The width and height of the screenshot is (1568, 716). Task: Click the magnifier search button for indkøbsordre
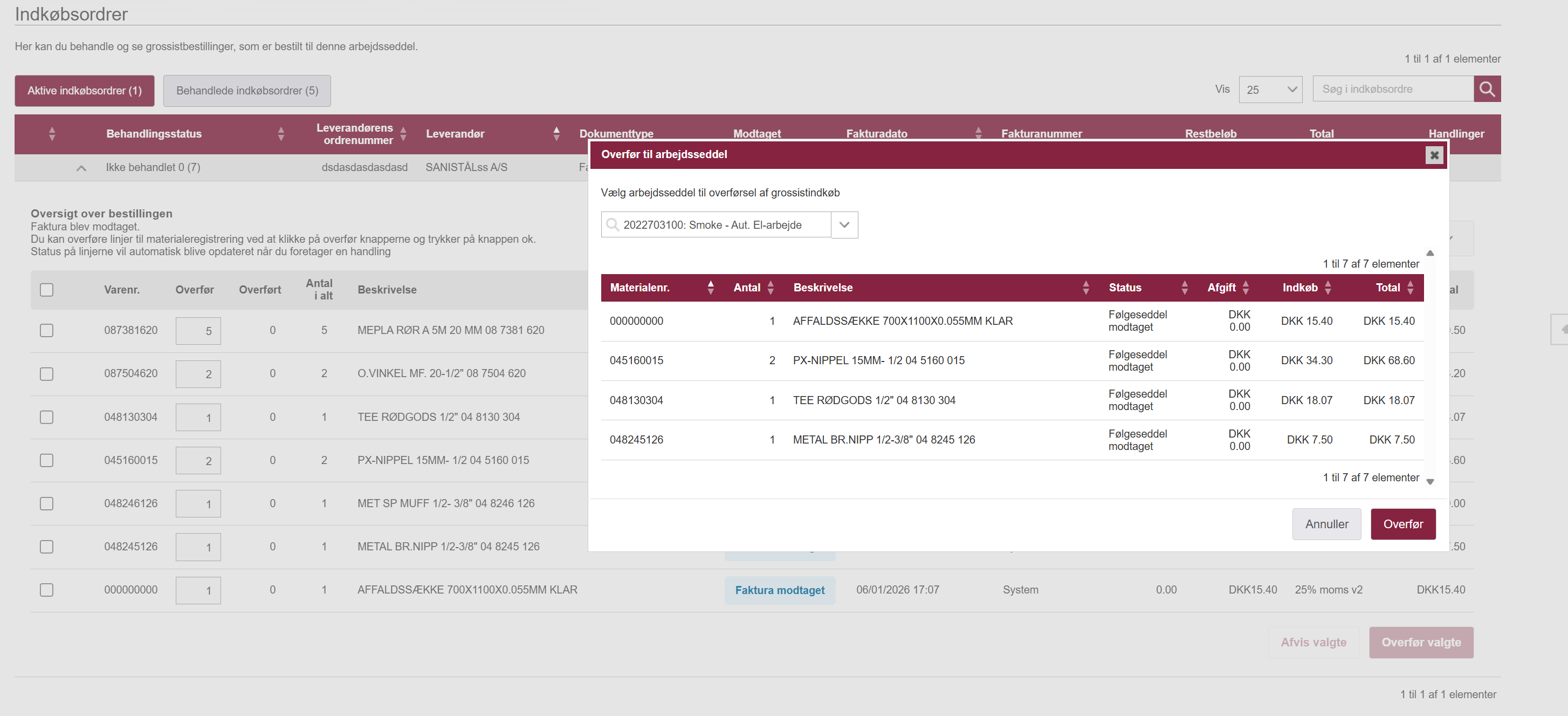pyautogui.click(x=1487, y=90)
